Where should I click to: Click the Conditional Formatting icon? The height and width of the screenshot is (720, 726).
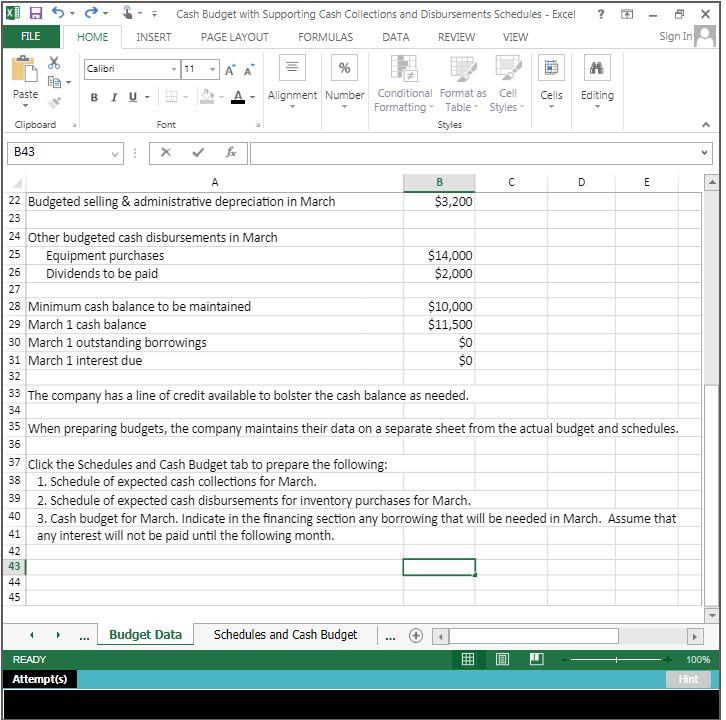[404, 68]
